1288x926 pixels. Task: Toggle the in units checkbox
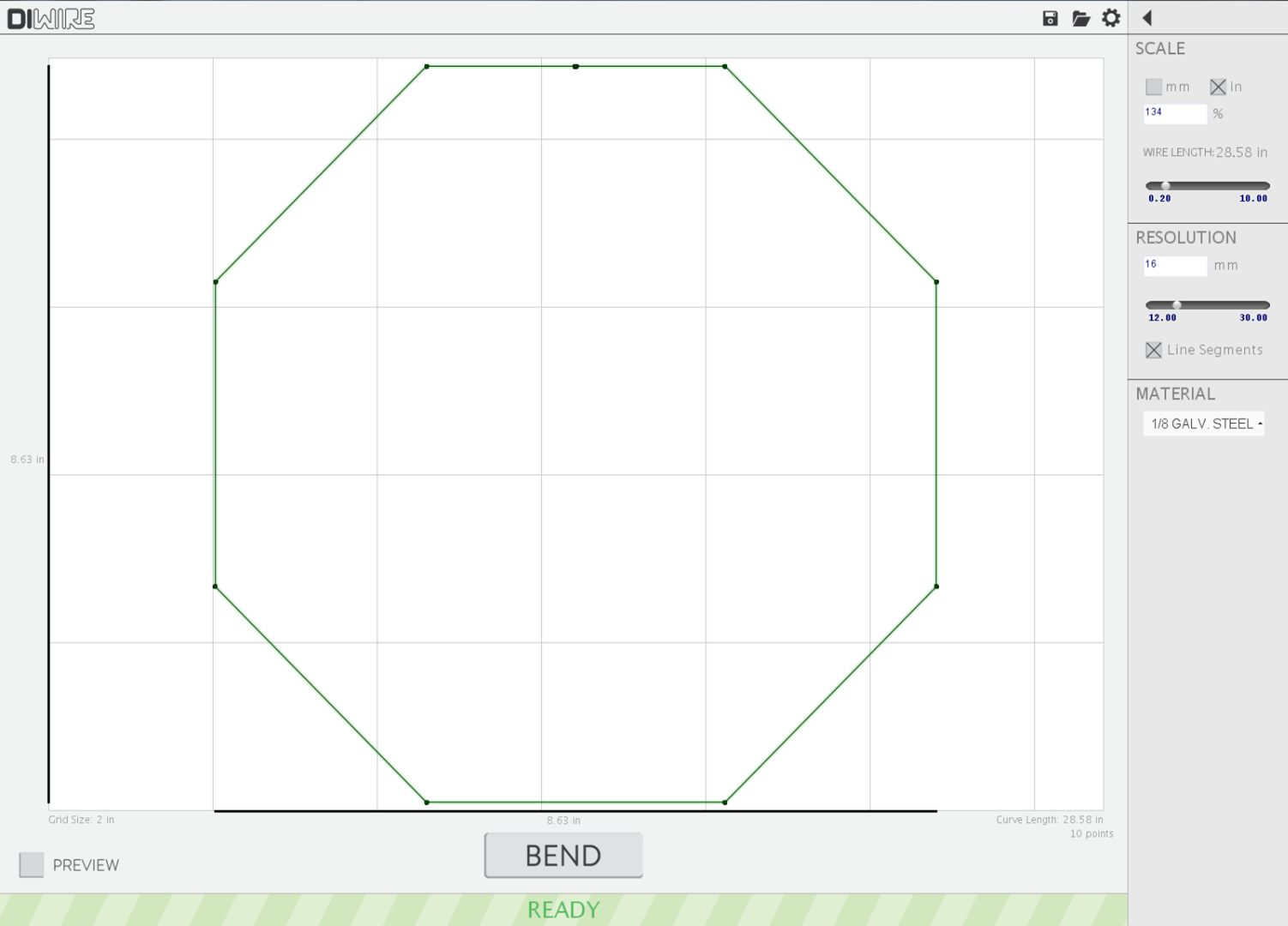click(x=1218, y=87)
